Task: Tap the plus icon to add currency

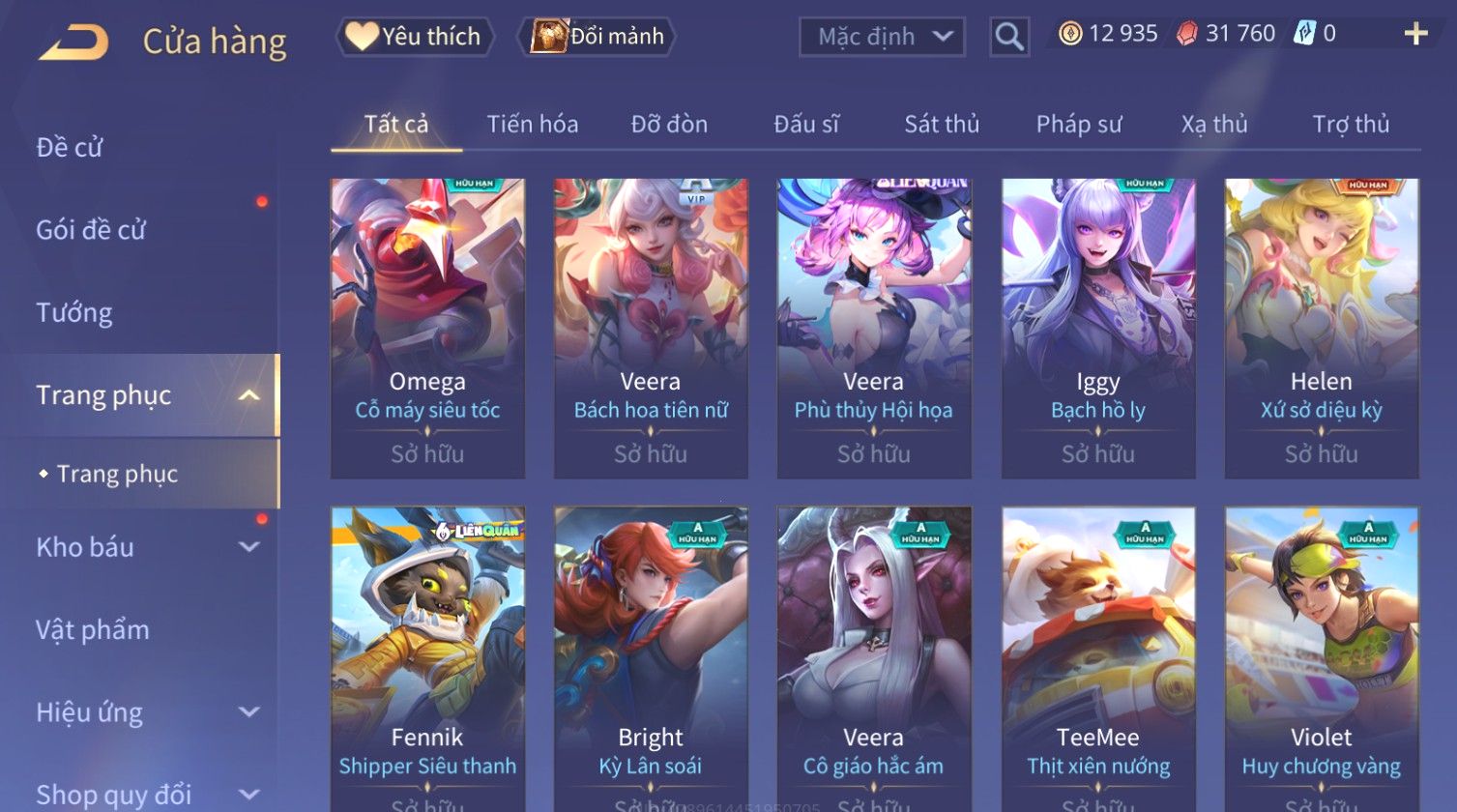Action: (x=1415, y=34)
